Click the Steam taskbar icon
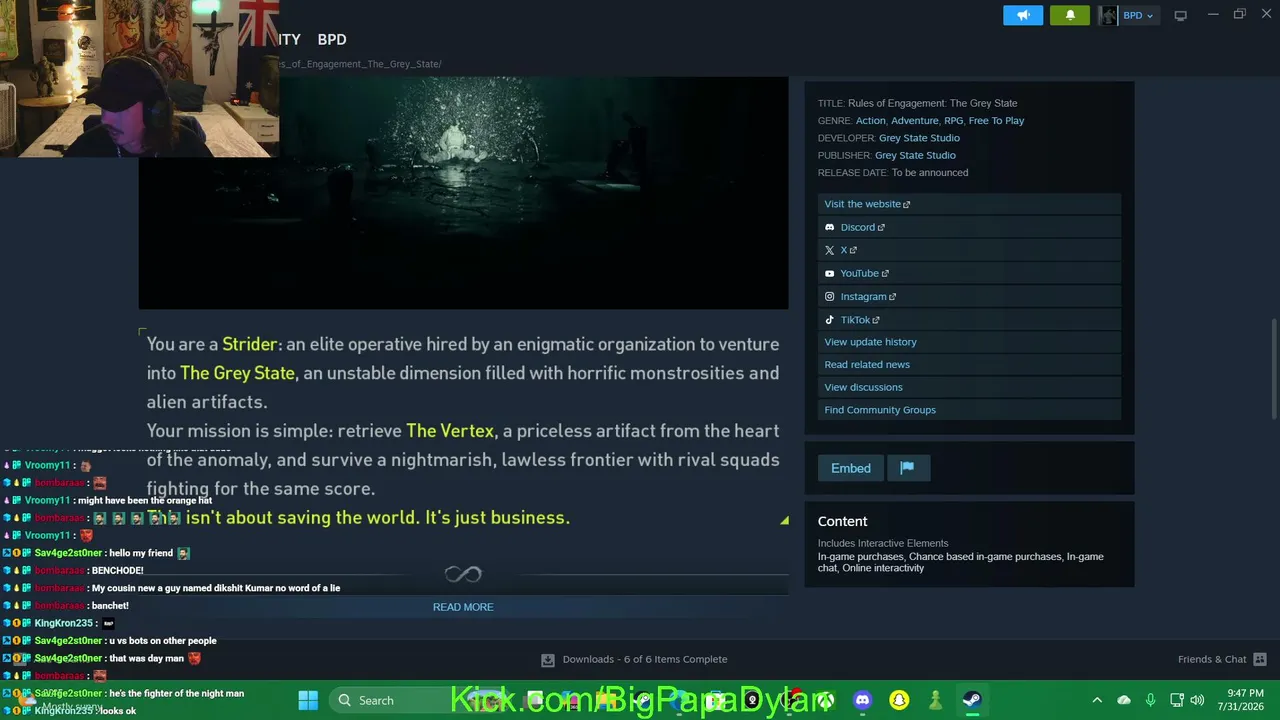The height and width of the screenshot is (720, 1280). [x=971, y=700]
